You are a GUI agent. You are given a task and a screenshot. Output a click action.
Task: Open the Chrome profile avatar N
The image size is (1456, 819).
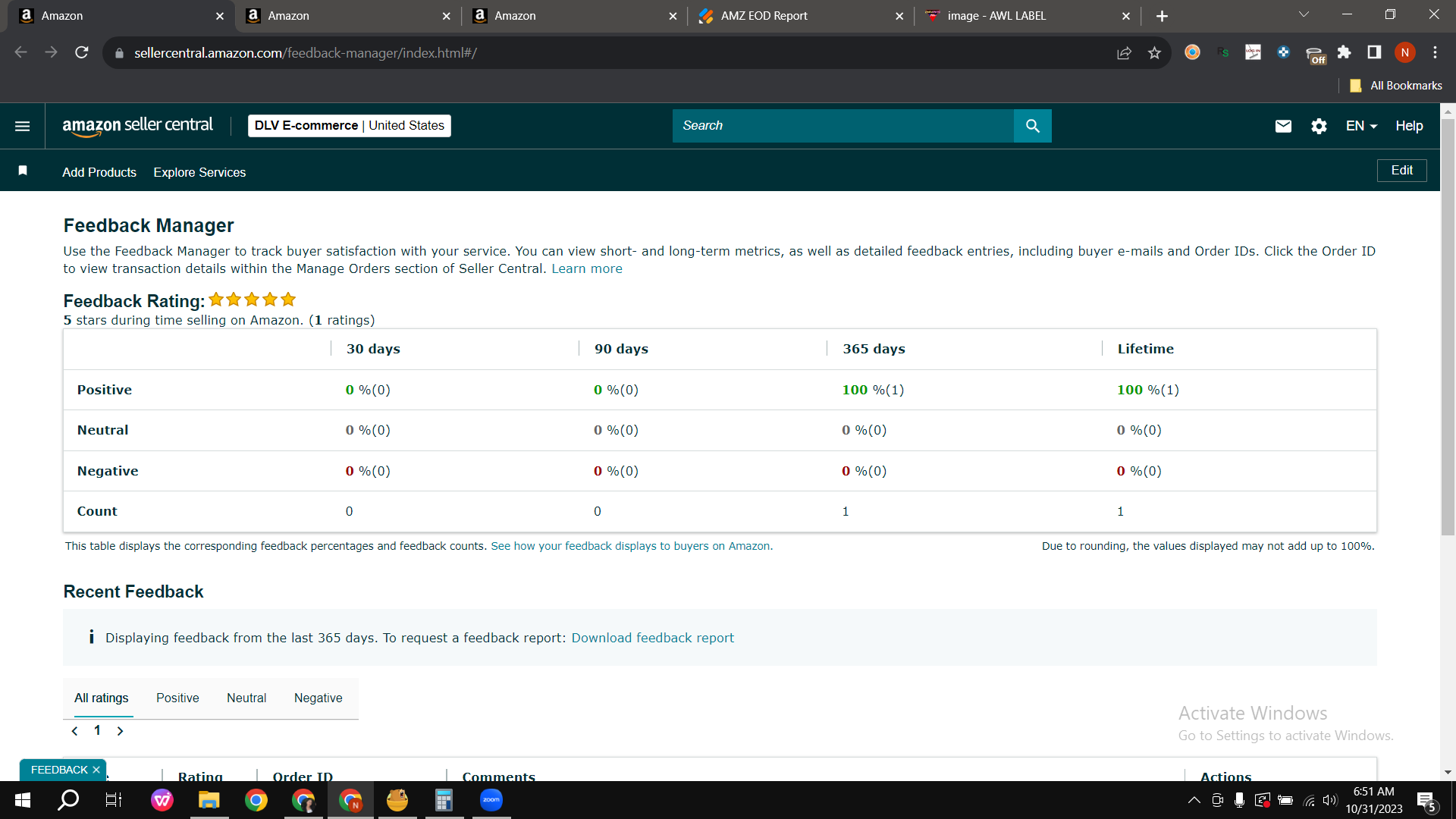(x=1404, y=52)
